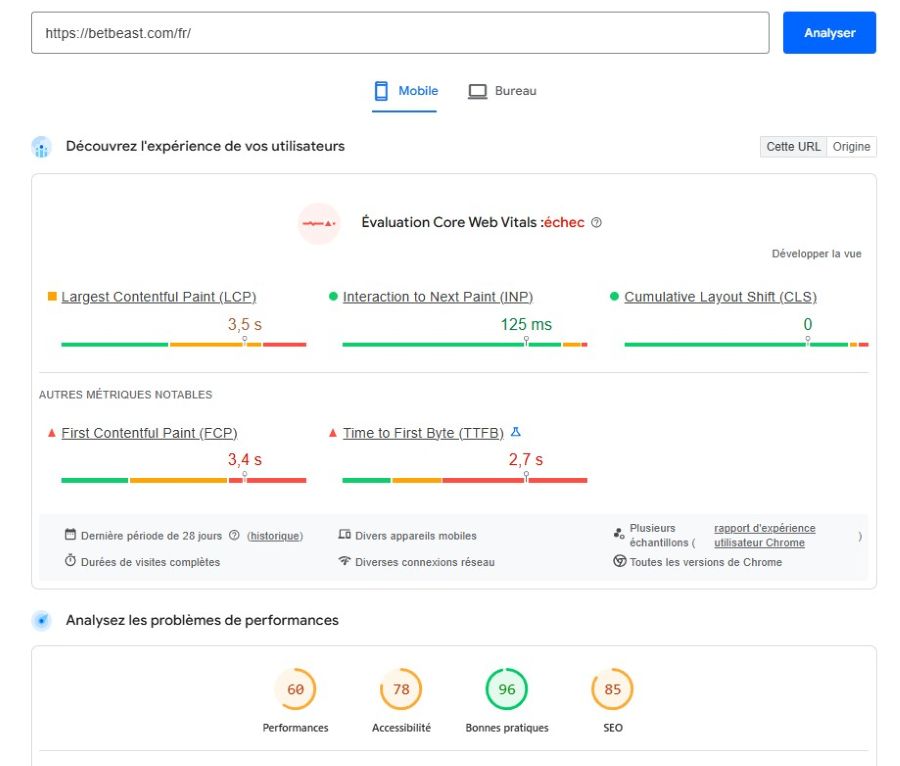Open the historique link
This screenshot has width=900, height=766.
point(275,536)
